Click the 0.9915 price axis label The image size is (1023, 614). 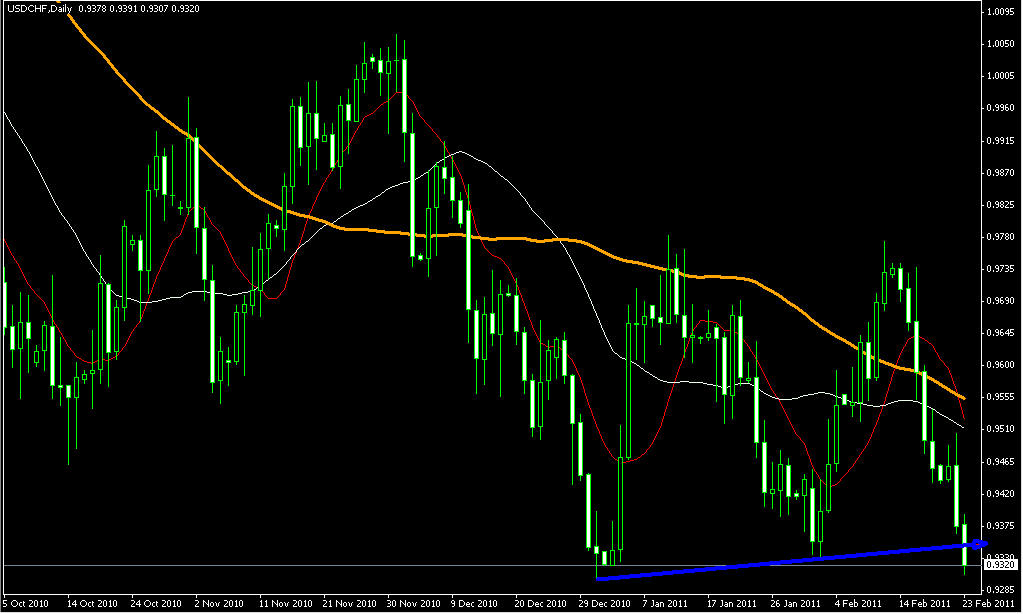(x=1001, y=140)
